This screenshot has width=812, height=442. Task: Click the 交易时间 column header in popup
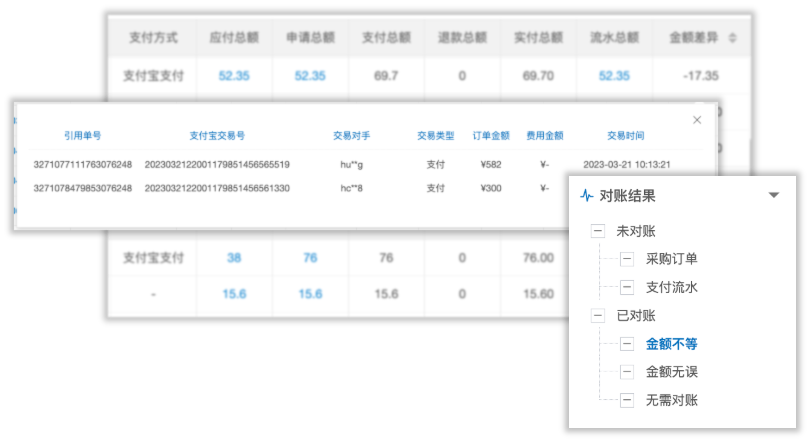[625, 135]
